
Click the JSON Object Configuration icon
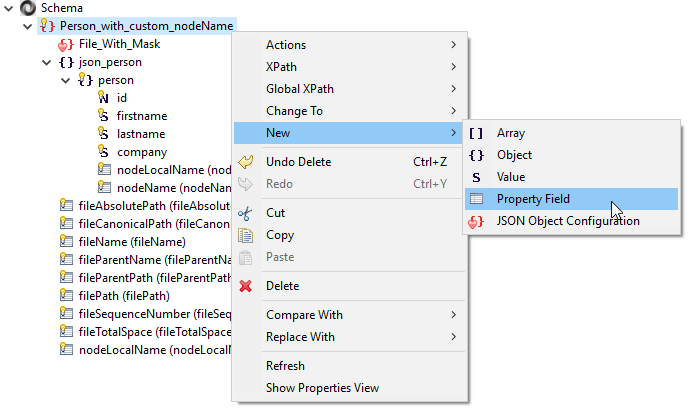477,222
